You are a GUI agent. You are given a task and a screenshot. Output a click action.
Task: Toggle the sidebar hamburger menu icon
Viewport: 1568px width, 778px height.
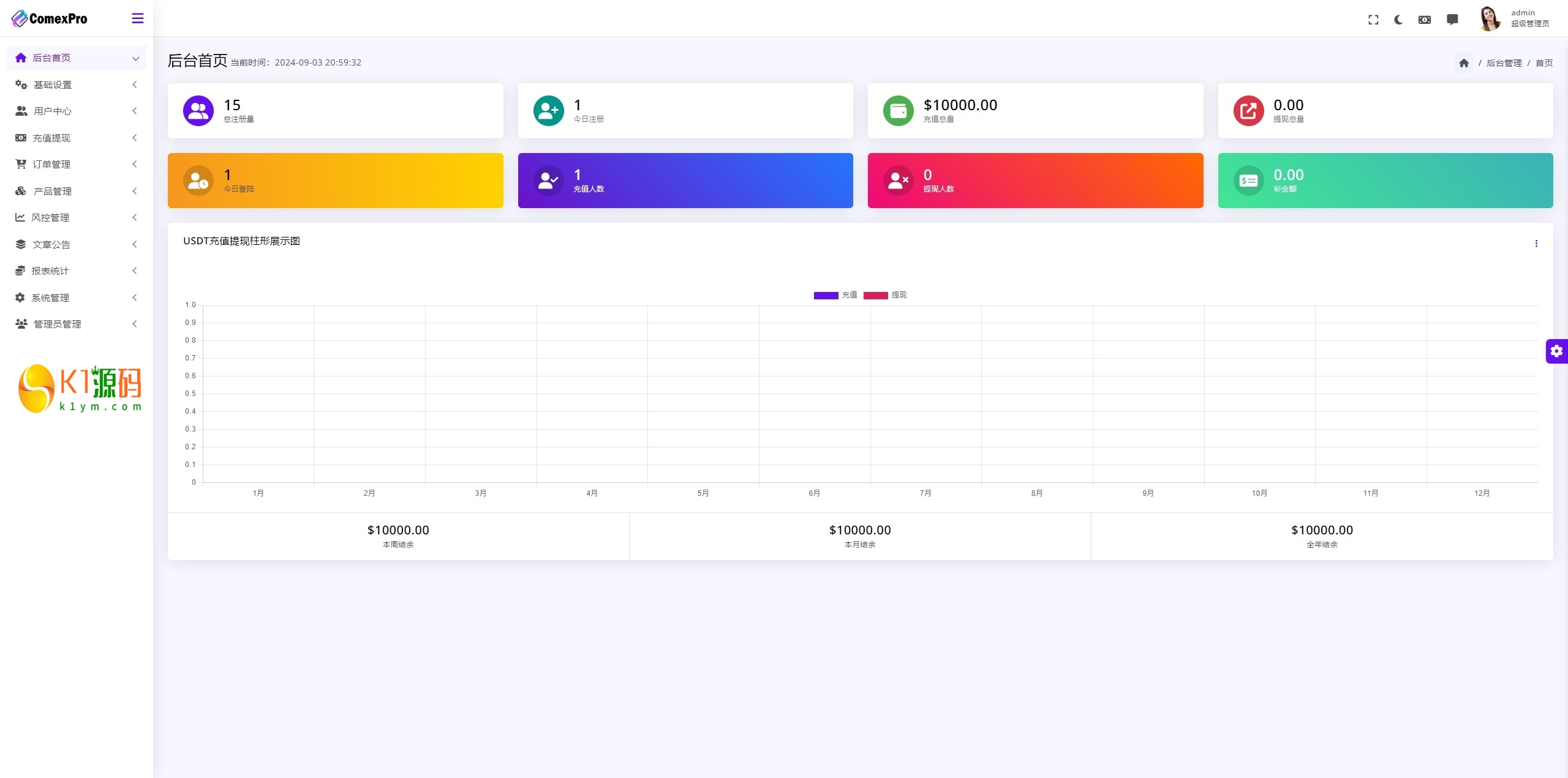pyautogui.click(x=138, y=18)
